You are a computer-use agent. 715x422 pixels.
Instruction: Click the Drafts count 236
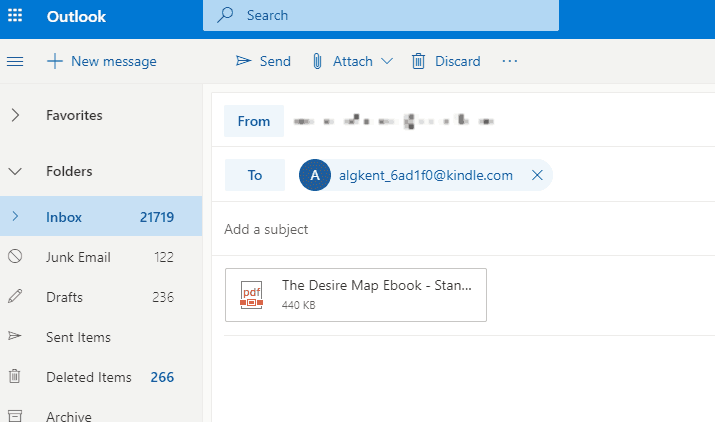(163, 297)
